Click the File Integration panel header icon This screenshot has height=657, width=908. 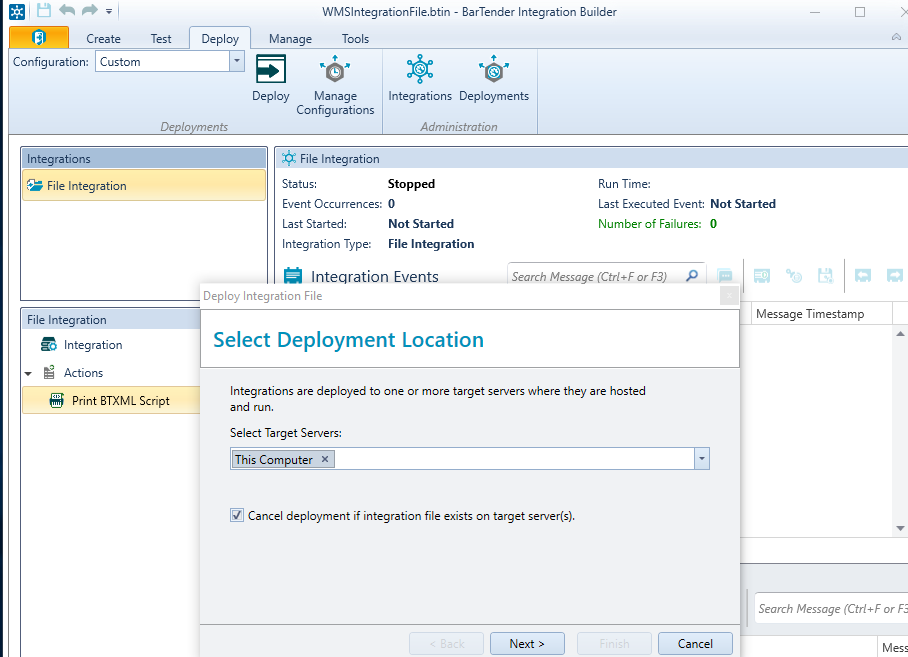[288, 158]
